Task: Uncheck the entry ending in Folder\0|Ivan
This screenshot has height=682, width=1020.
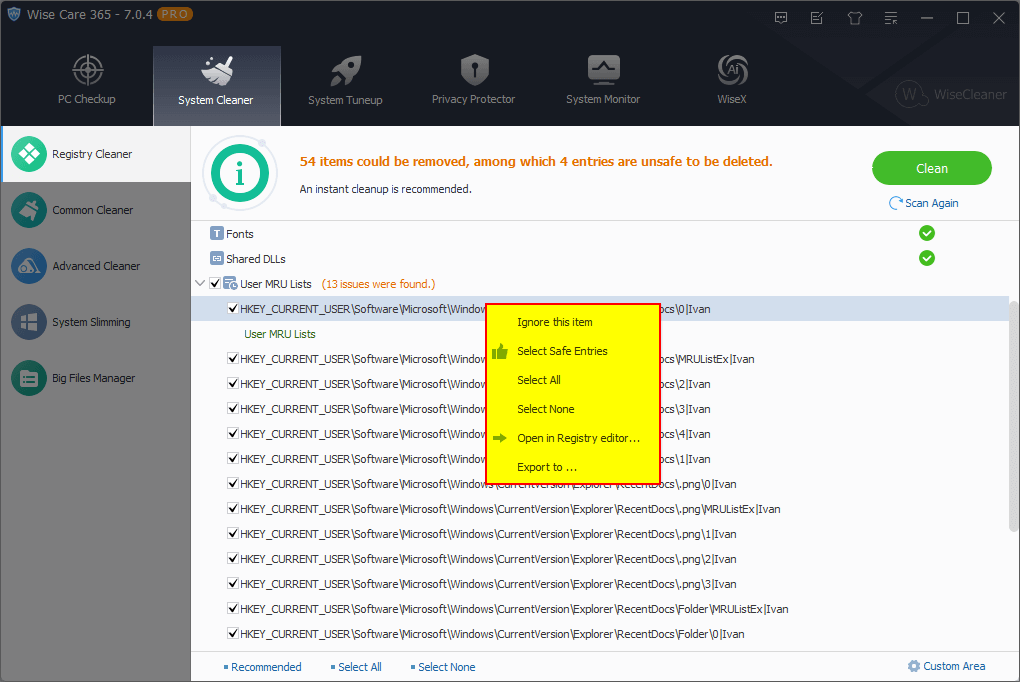Action: (x=233, y=633)
